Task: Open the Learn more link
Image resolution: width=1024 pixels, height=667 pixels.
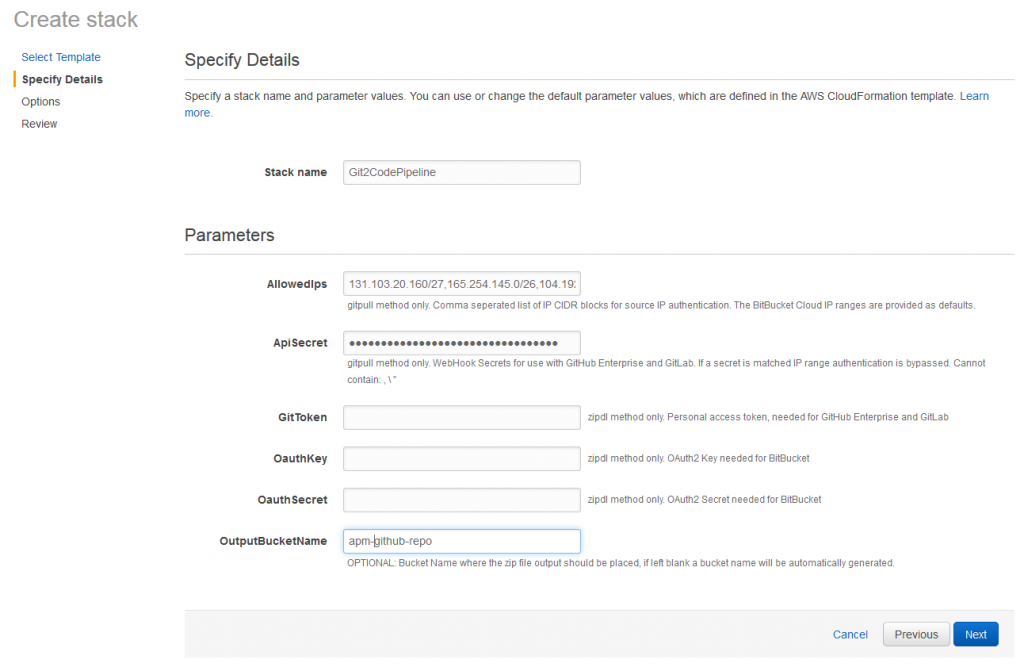Action: click(x=974, y=95)
